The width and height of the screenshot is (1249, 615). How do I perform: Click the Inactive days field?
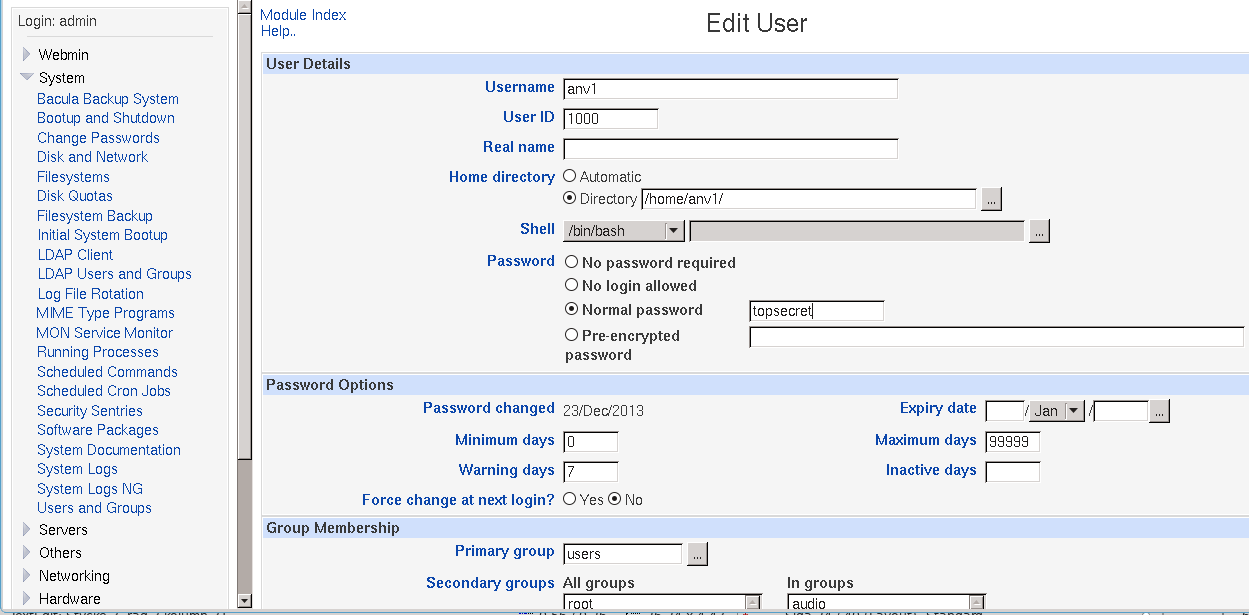[1013, 471]
